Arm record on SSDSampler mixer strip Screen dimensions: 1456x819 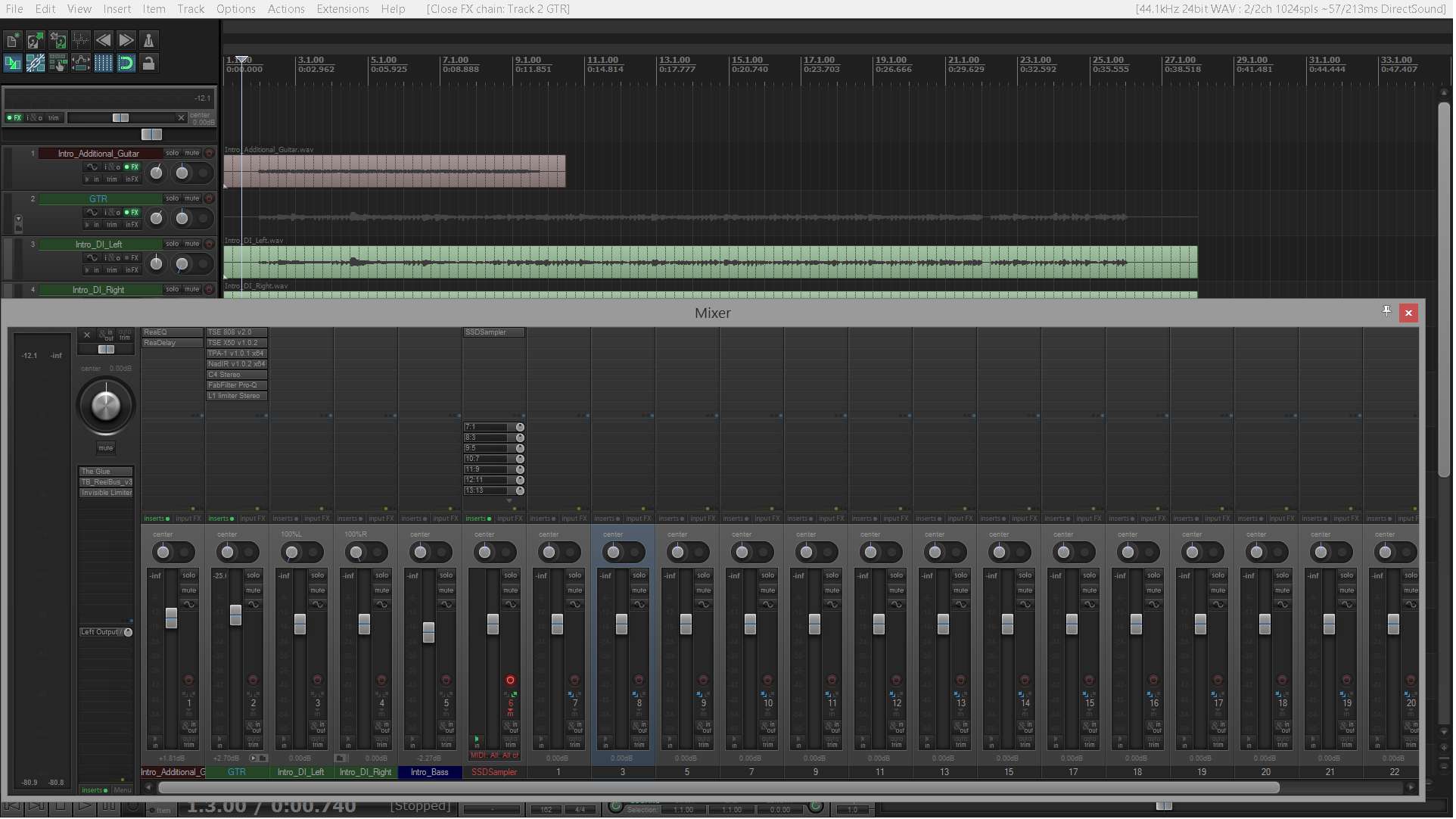coord(511,681)
